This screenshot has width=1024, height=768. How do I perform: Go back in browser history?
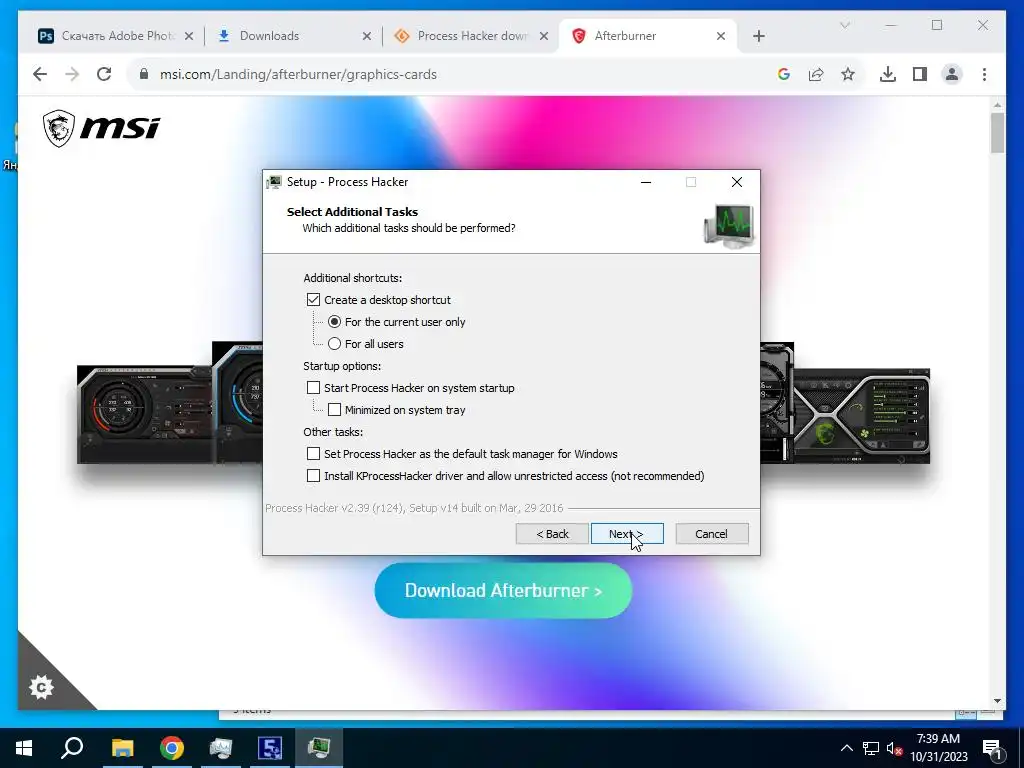40,74
